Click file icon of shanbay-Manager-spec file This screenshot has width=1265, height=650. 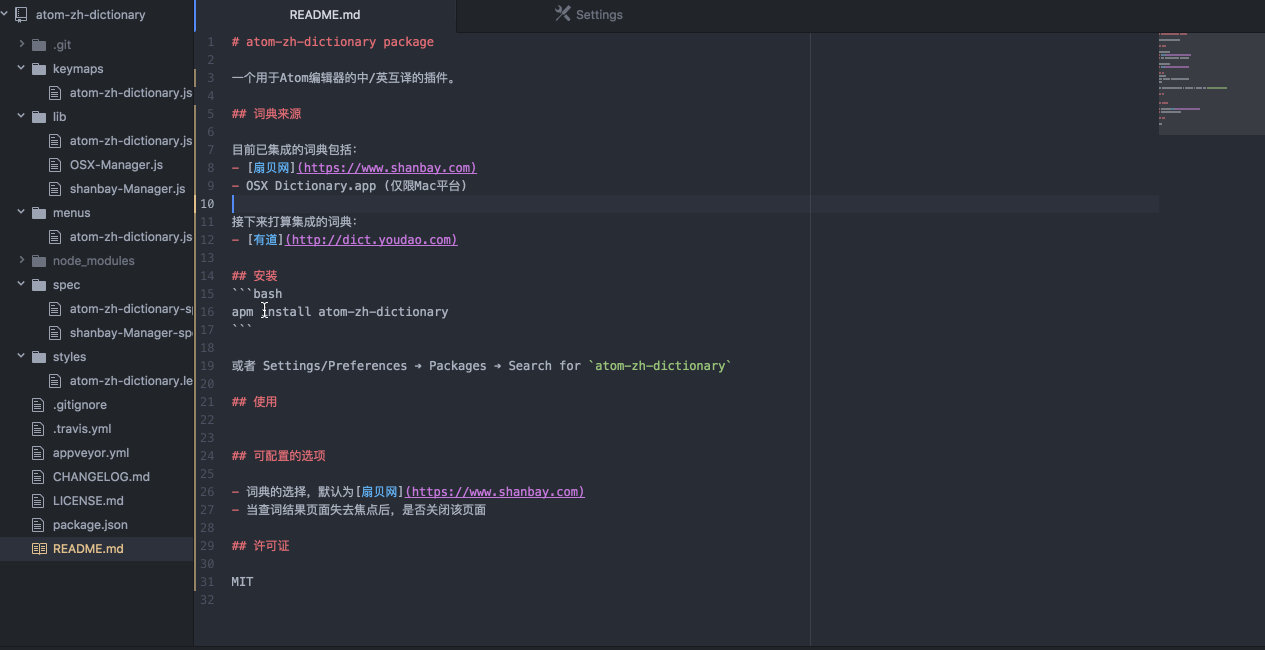coord(56,333)
